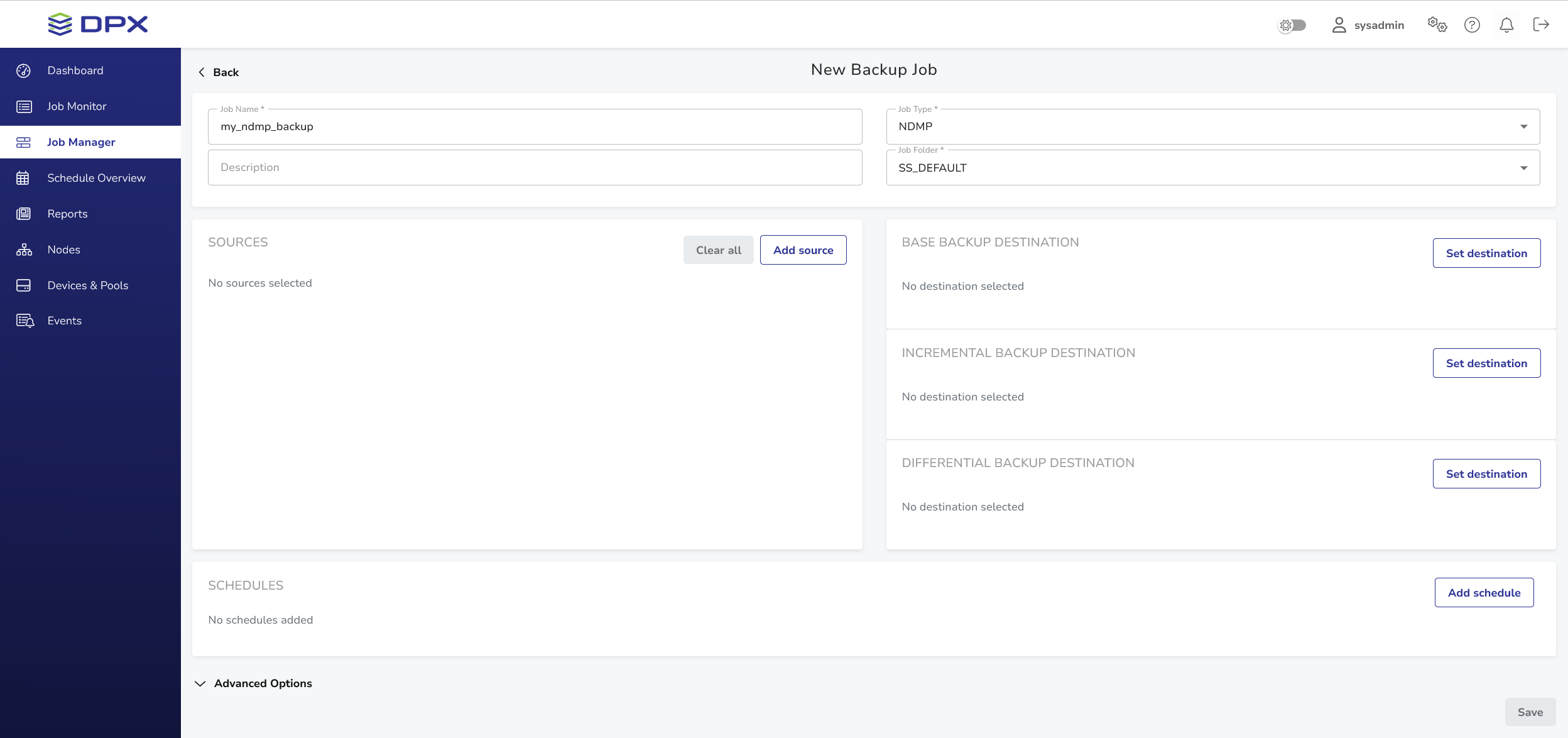Image resolution: width=1568 pixels, height=738 pixels.
Task: Open the notifications bell icon
Action: pos(1506,25)
